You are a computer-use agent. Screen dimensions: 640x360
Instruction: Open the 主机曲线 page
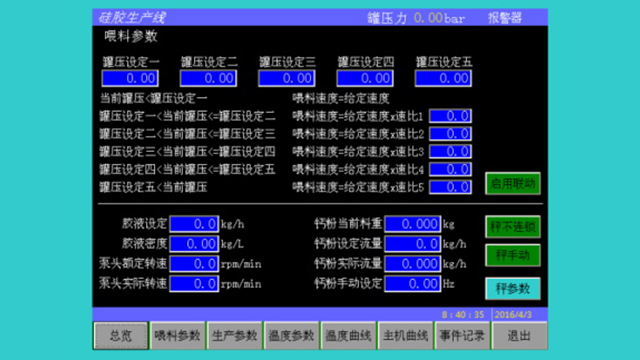pos(405,336)
